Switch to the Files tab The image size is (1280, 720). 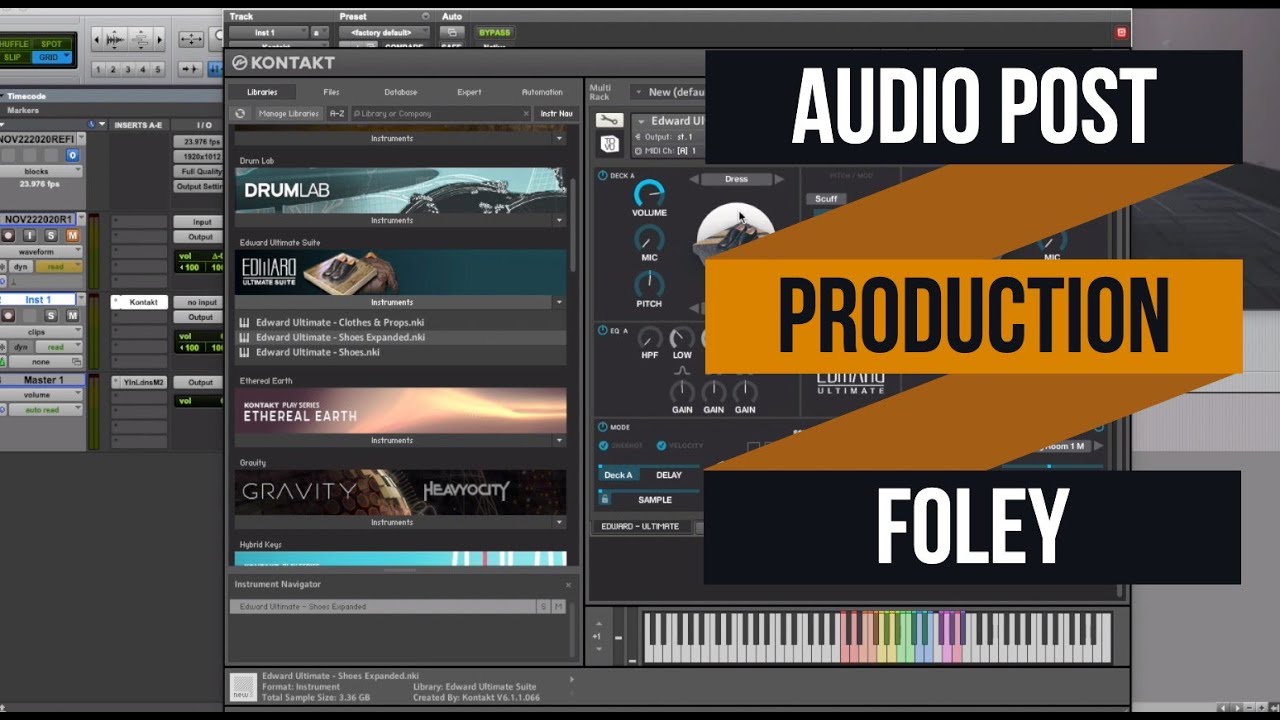click(331, 92)
